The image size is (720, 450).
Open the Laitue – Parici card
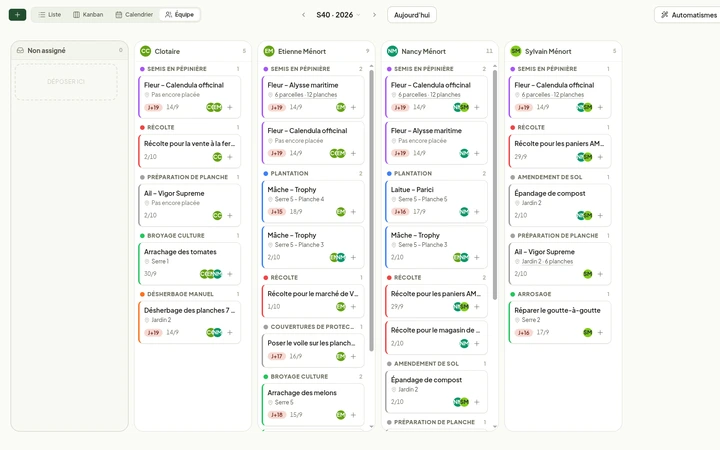point(436,201)
